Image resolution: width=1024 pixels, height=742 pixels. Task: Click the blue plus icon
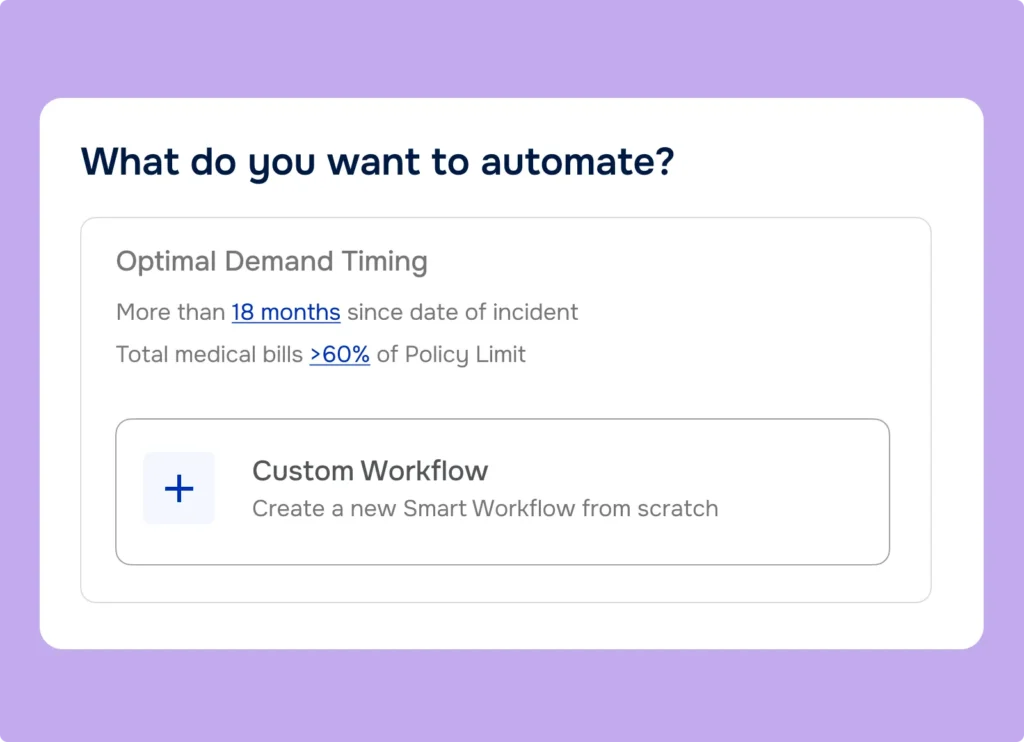point(179,488)
